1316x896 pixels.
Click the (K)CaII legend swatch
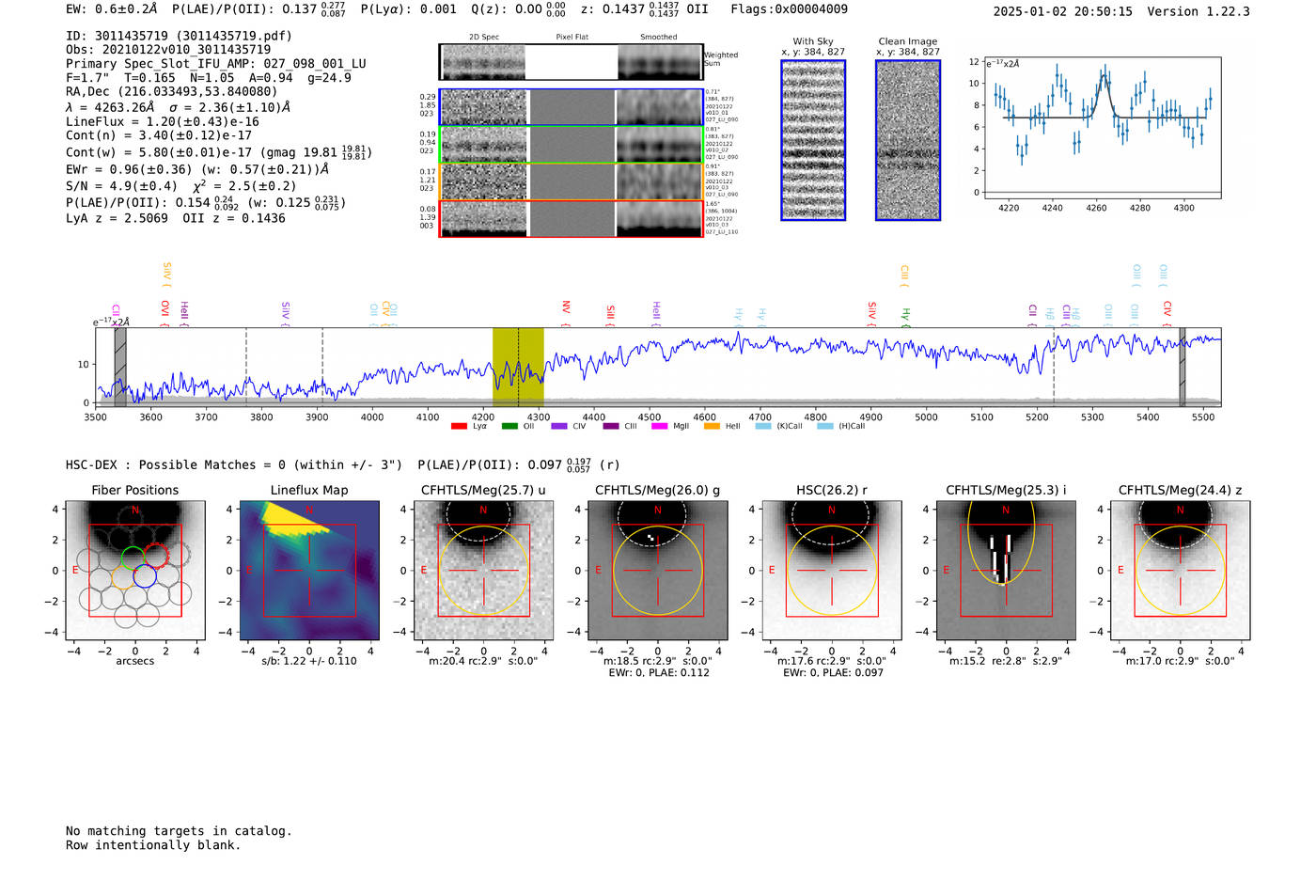pos(763,427)
